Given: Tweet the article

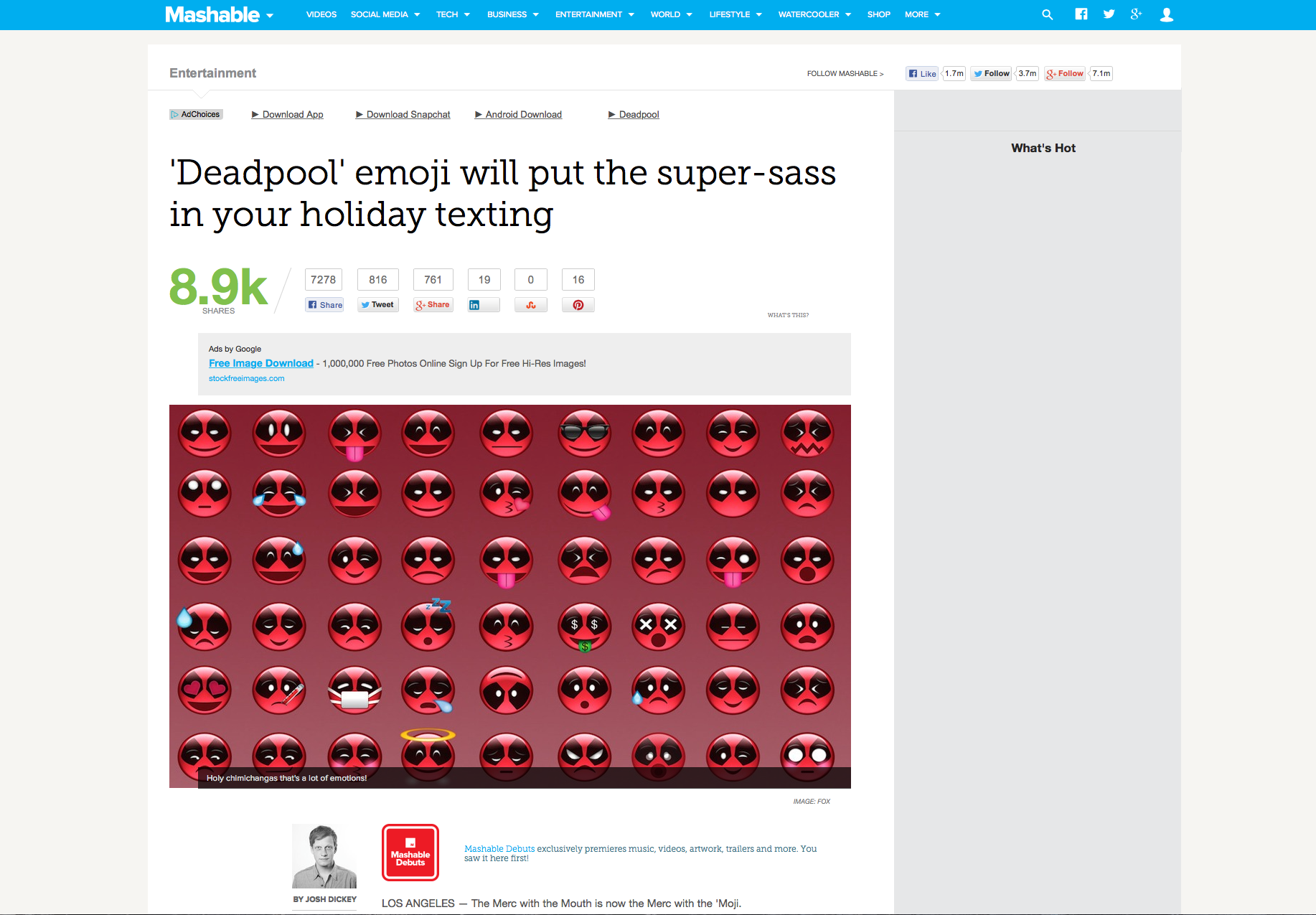Looking at the screenshot, I should [x=378, y=305].
